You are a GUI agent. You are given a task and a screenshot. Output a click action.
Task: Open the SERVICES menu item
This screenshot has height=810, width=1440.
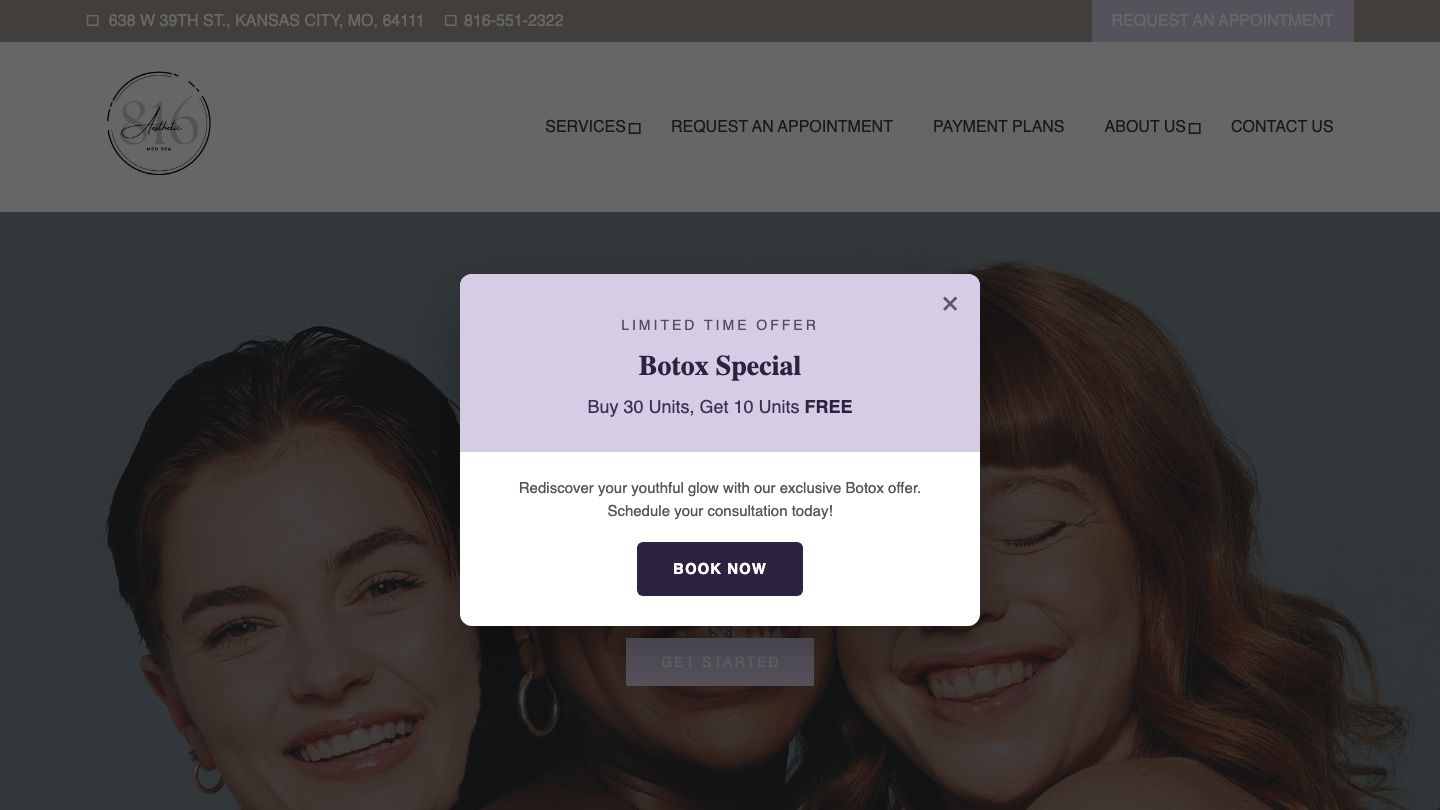[585, 127]
